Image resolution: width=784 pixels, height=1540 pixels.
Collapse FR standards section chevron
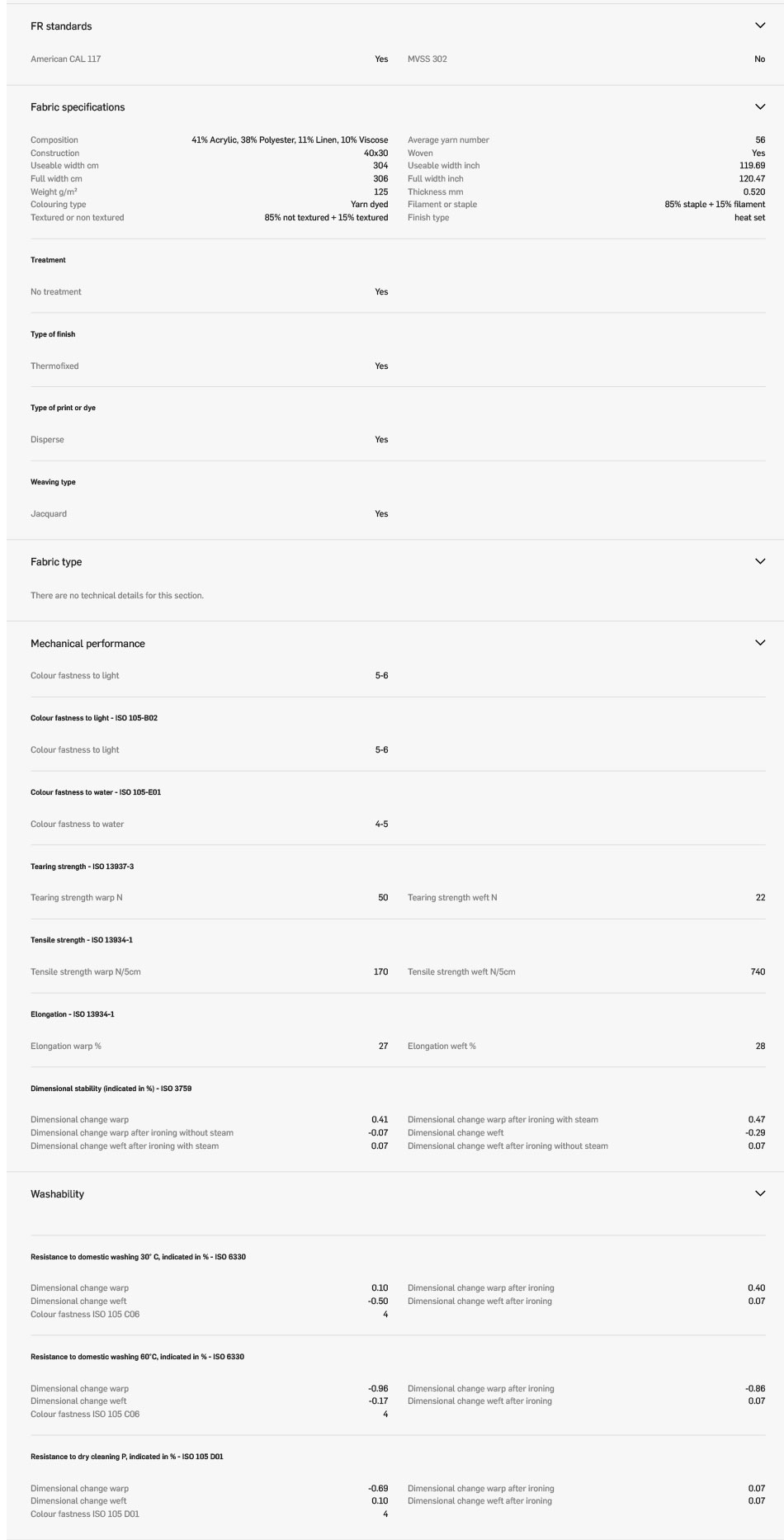760,26
